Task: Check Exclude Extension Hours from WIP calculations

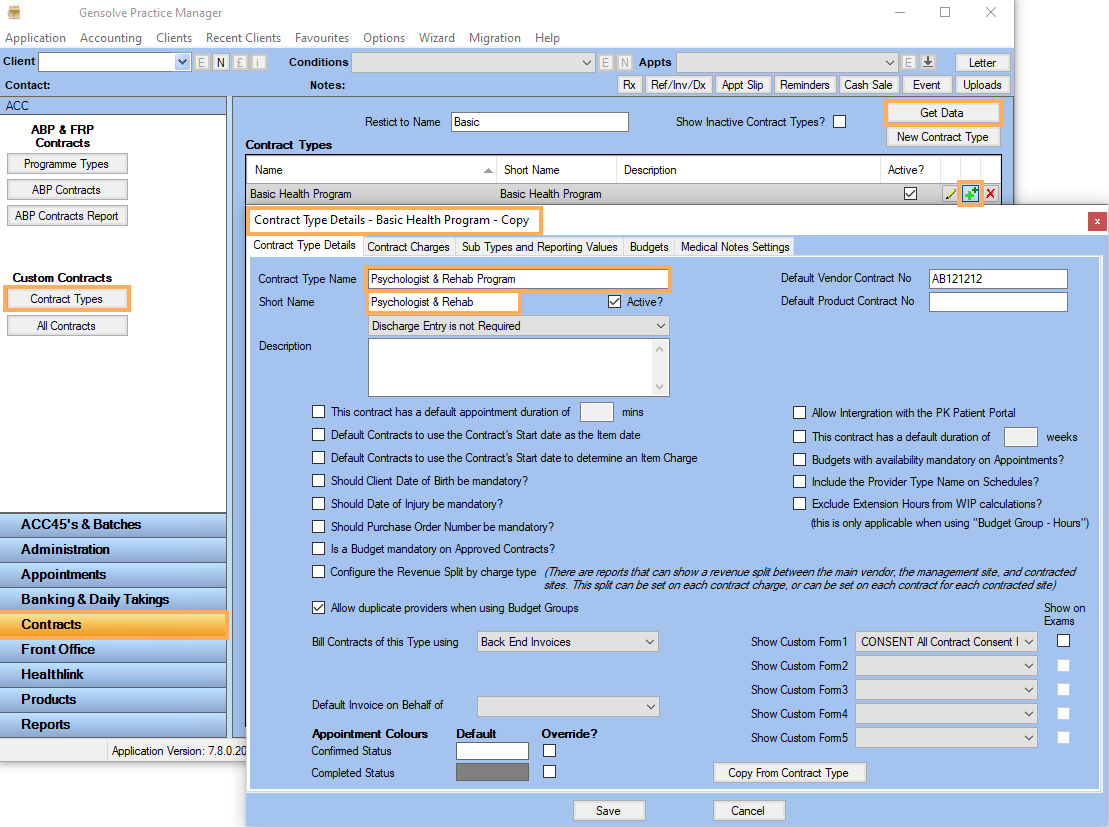Action: [x=799, y=504]
